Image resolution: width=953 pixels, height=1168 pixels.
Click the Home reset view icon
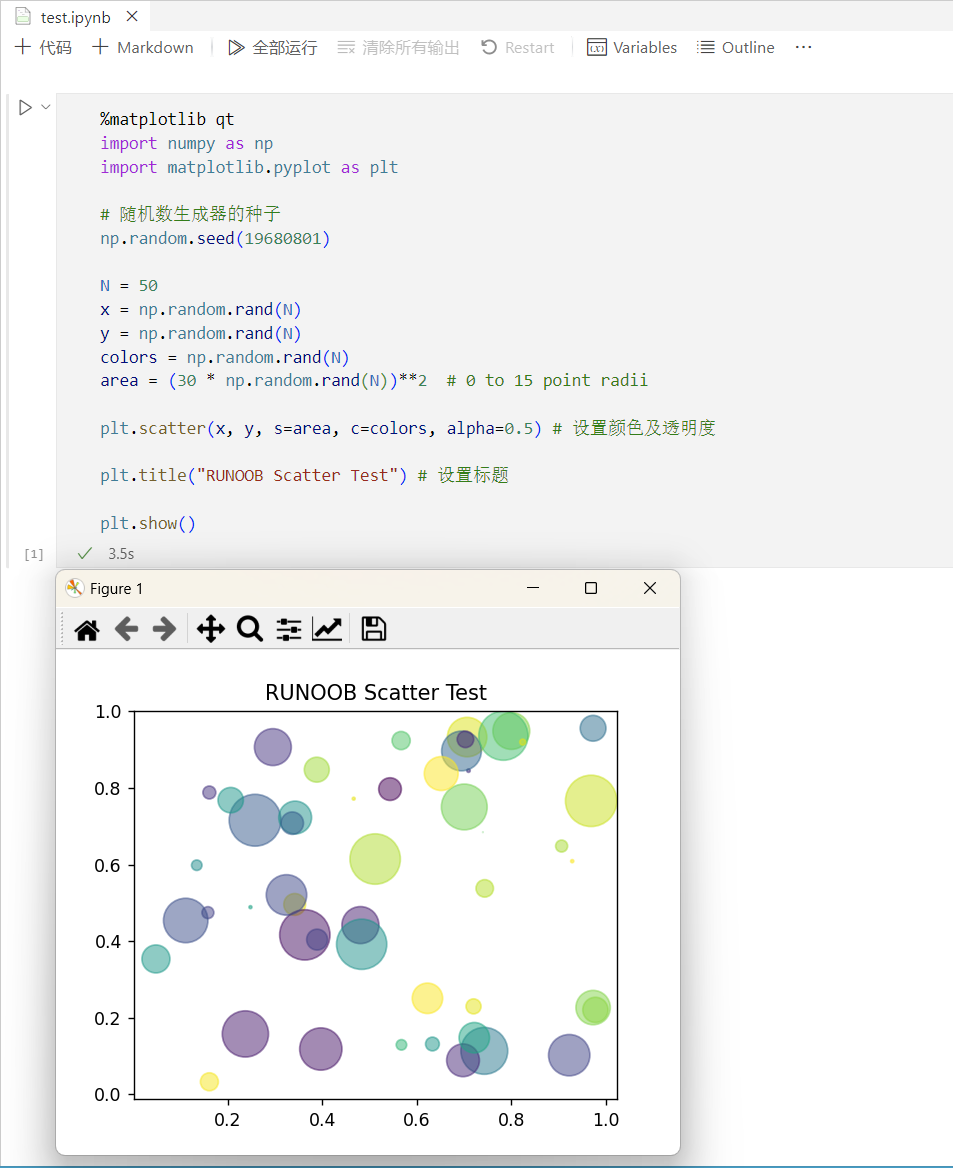click(87, 629)
